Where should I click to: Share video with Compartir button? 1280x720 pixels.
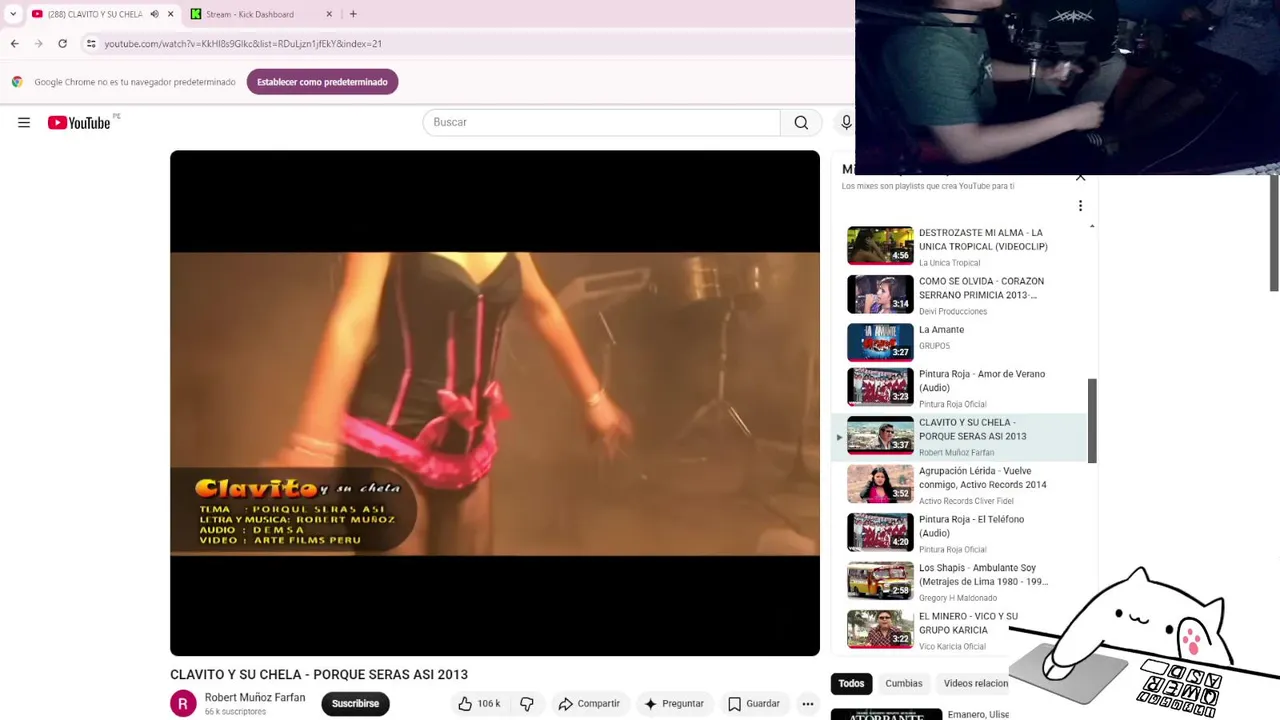pos(589,704)
